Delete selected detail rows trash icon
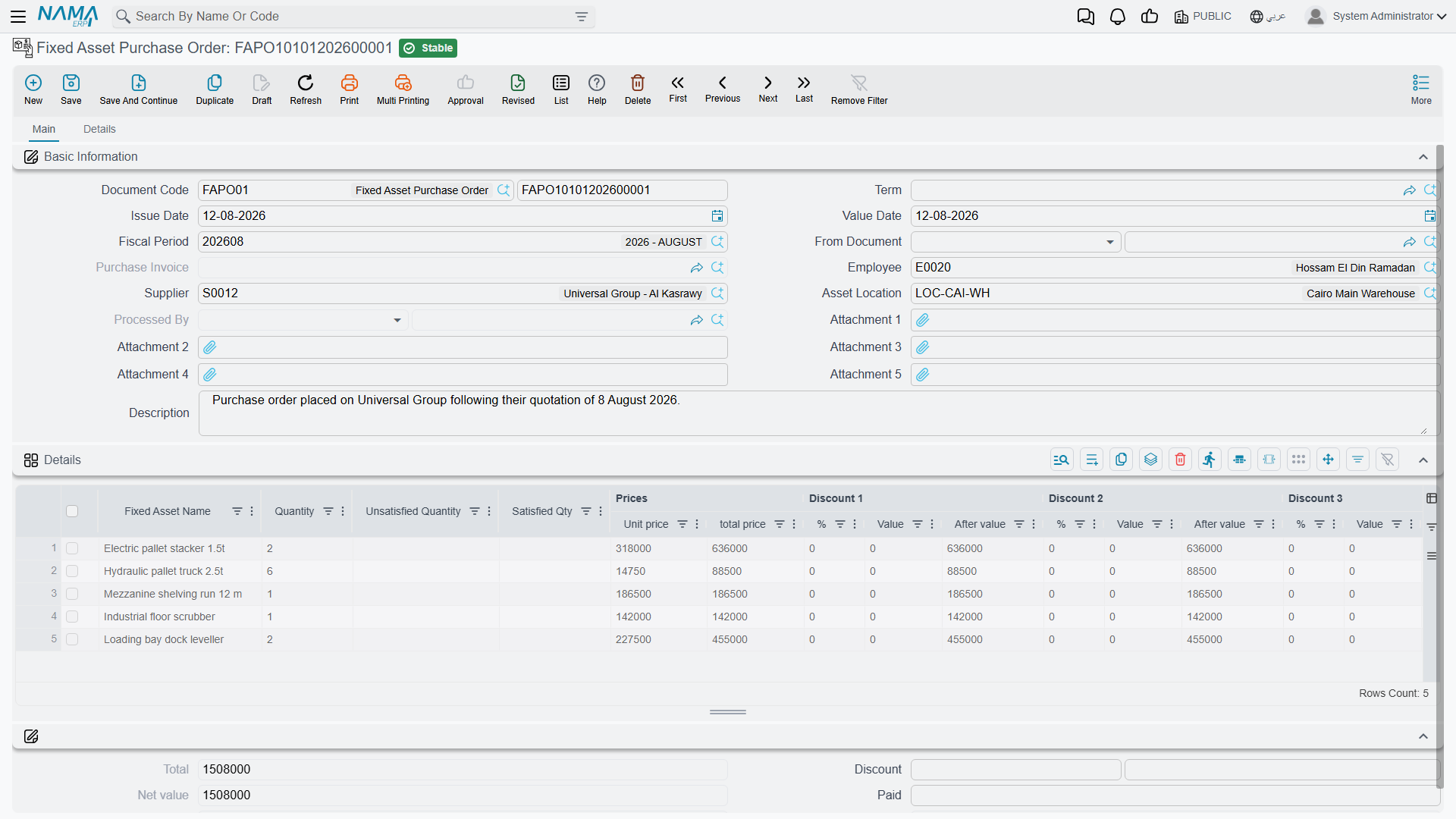Screen dimensions: 1456x819 tap(1181, 460)
